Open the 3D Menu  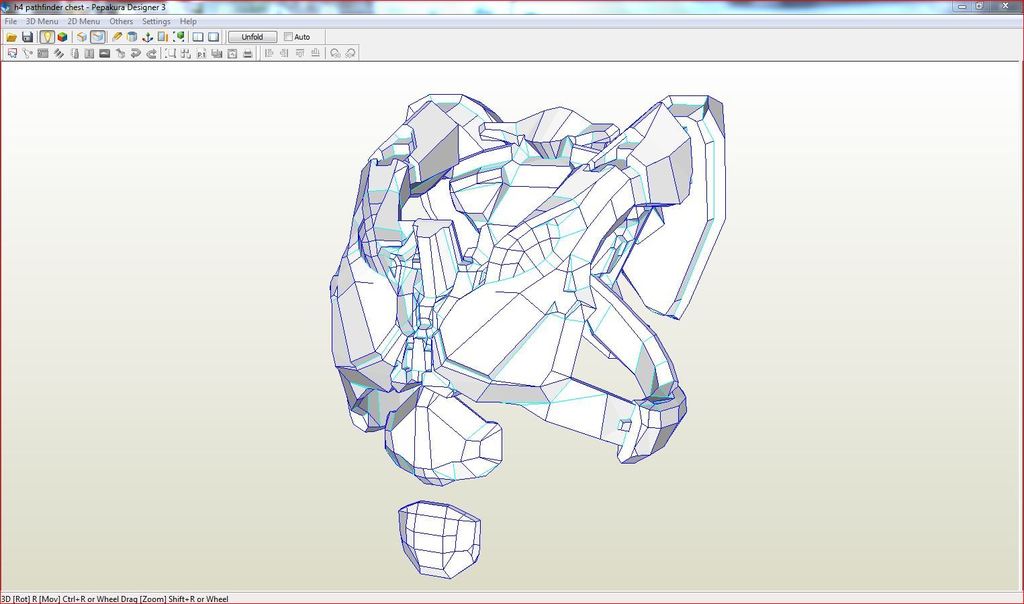click(42, 21)
